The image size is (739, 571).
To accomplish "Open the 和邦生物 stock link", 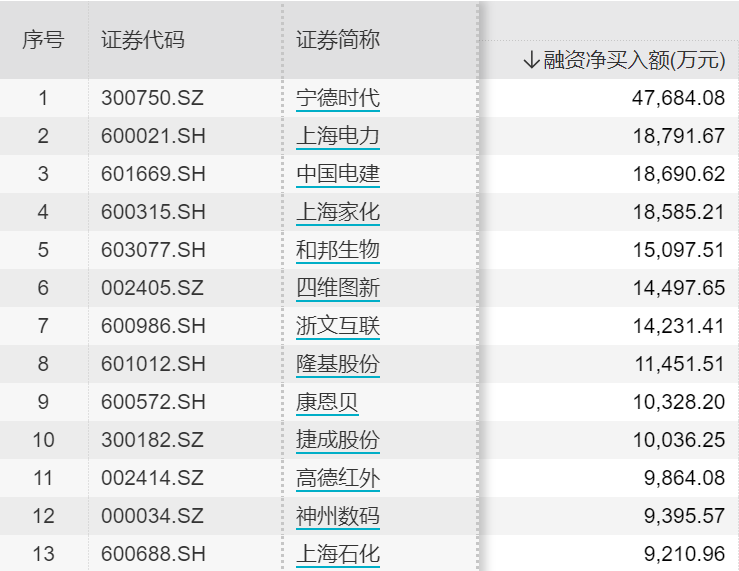I will pos(338,250).
